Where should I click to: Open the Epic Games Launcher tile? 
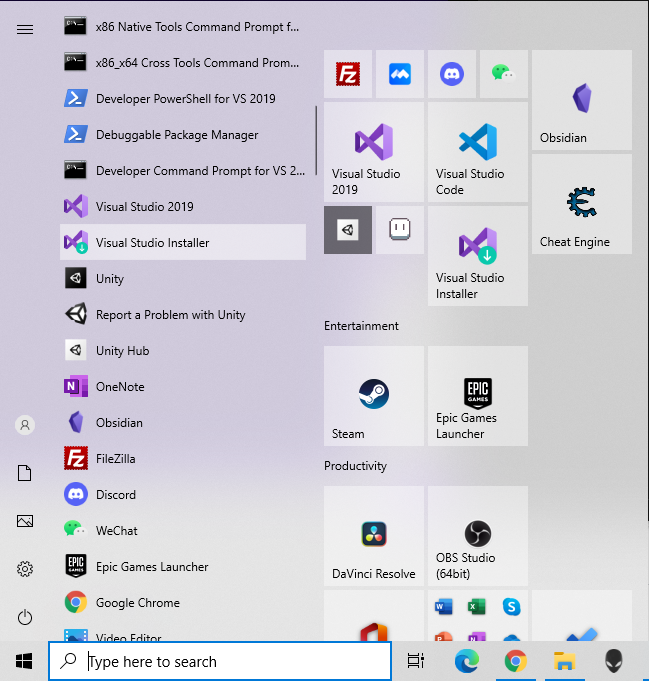coord(477,396)
